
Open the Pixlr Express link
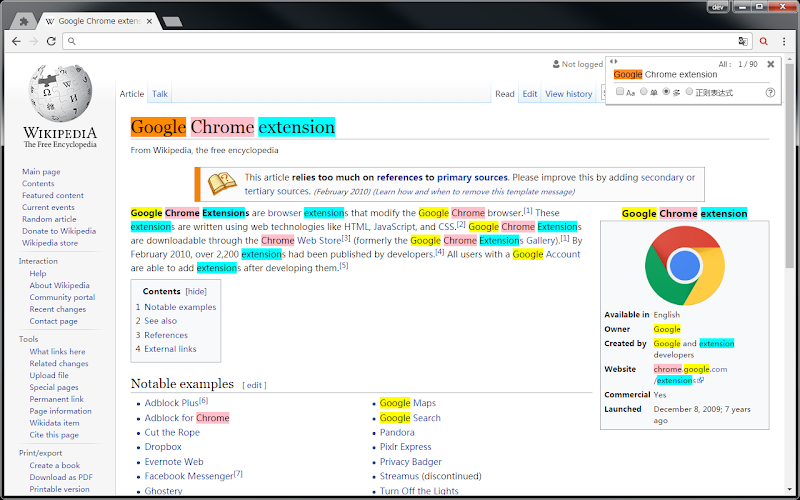point(405,447)
